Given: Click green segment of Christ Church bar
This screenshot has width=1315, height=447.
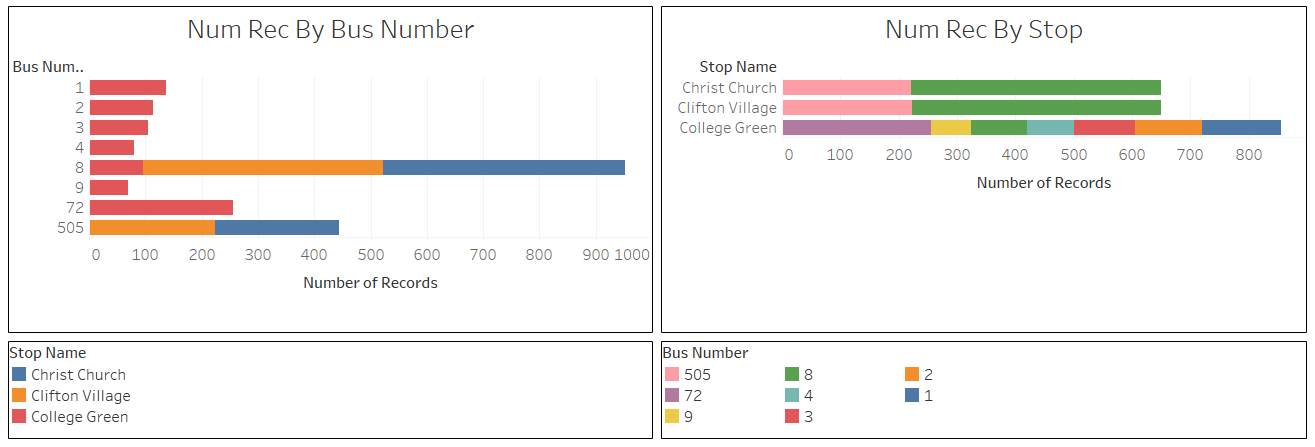Looking at the screenshot, I should pos(1035,87).
